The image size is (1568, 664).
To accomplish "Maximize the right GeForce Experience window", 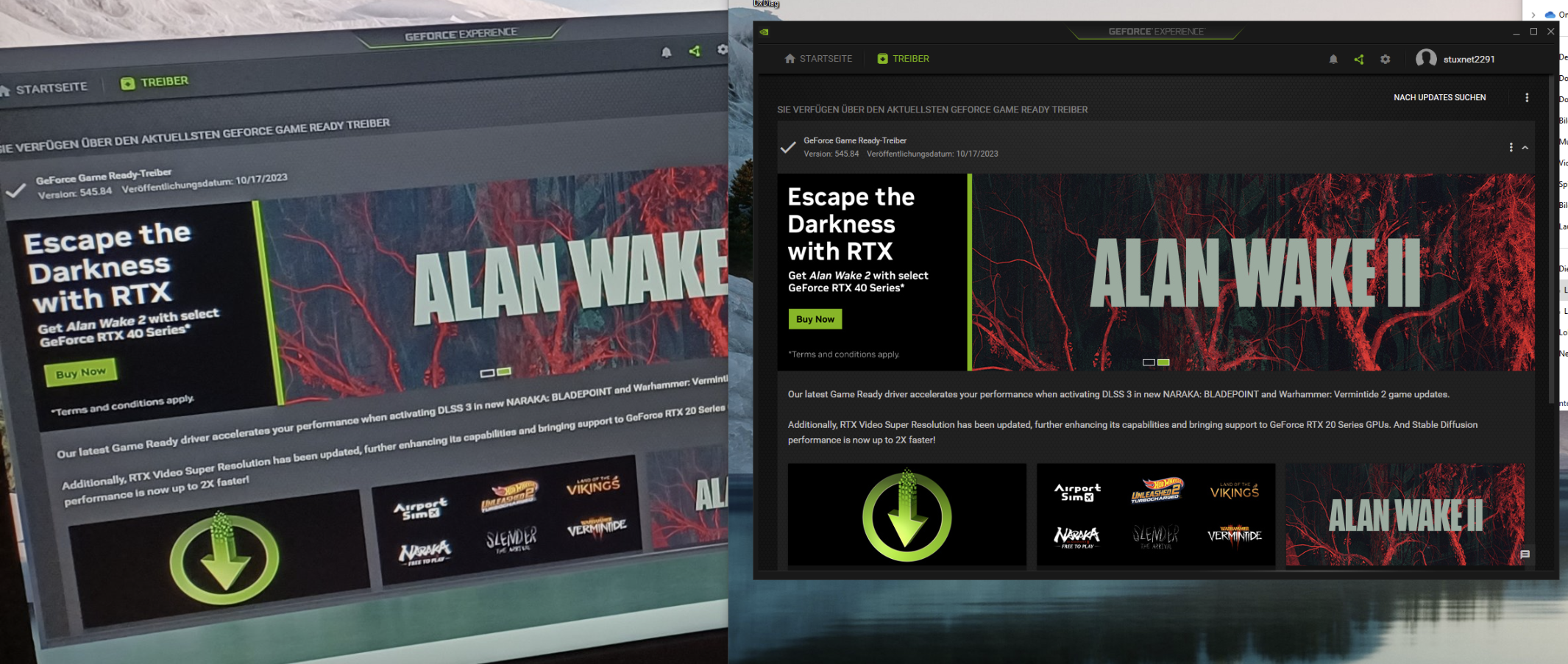I will [x=1533, y=32].
